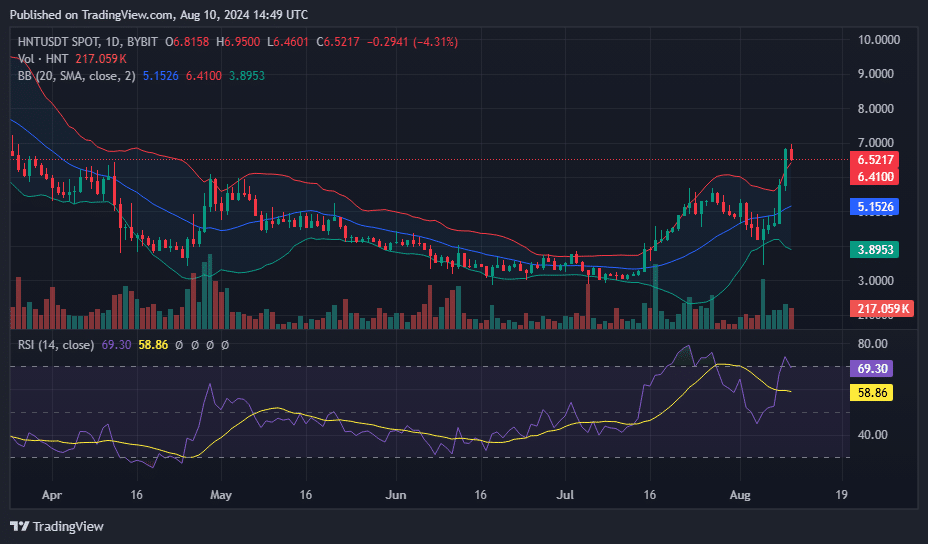Screen dimensions: 928x544
Task: Click the open value O6.8158
Action: (x=187, y=42)
